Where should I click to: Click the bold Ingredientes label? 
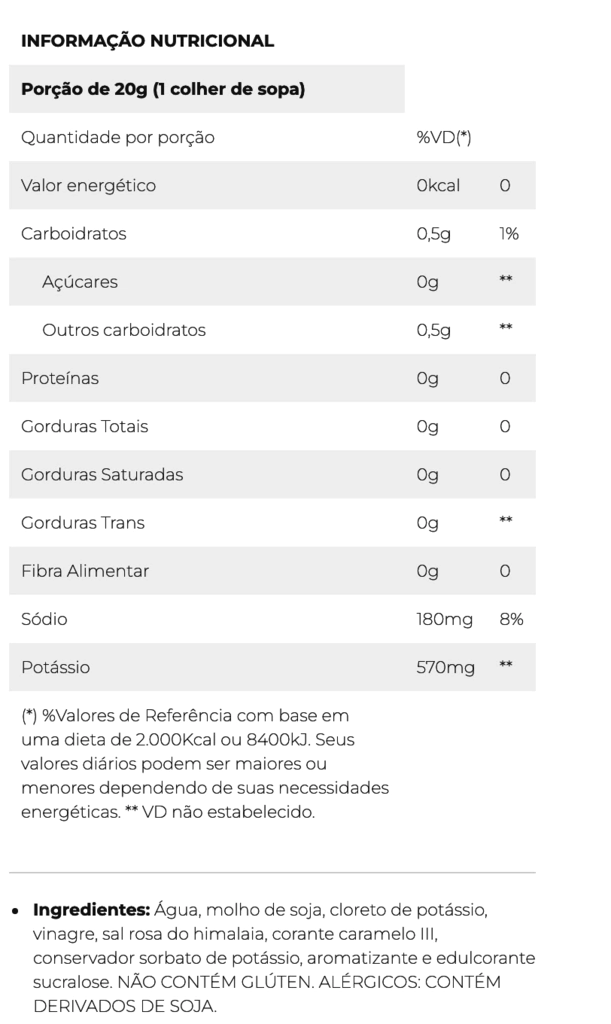[91, 910]
